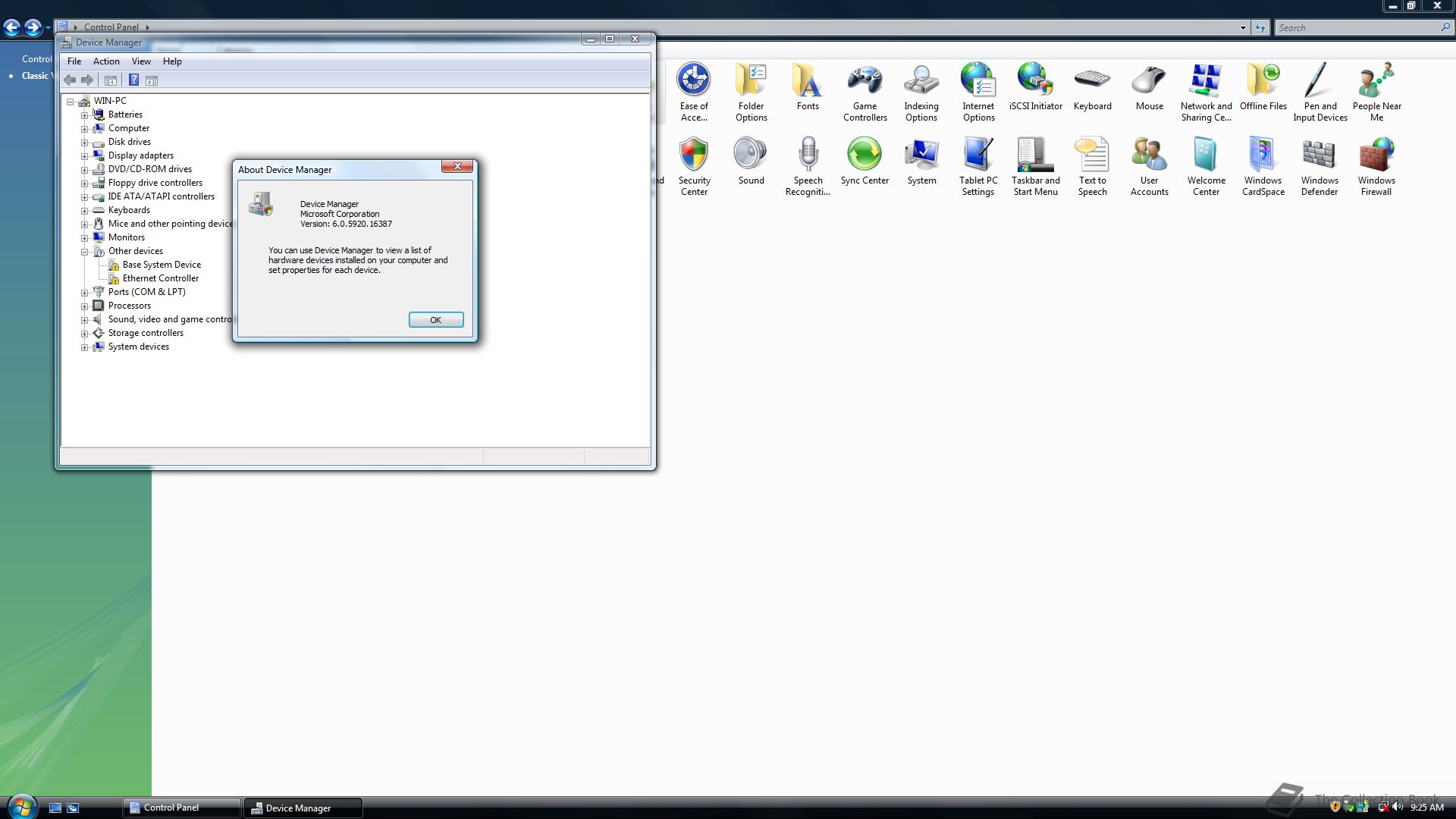Expand the Disk drives node
Image resolution: width=1456 pixels, height=819 pixels.
(85, 143)
